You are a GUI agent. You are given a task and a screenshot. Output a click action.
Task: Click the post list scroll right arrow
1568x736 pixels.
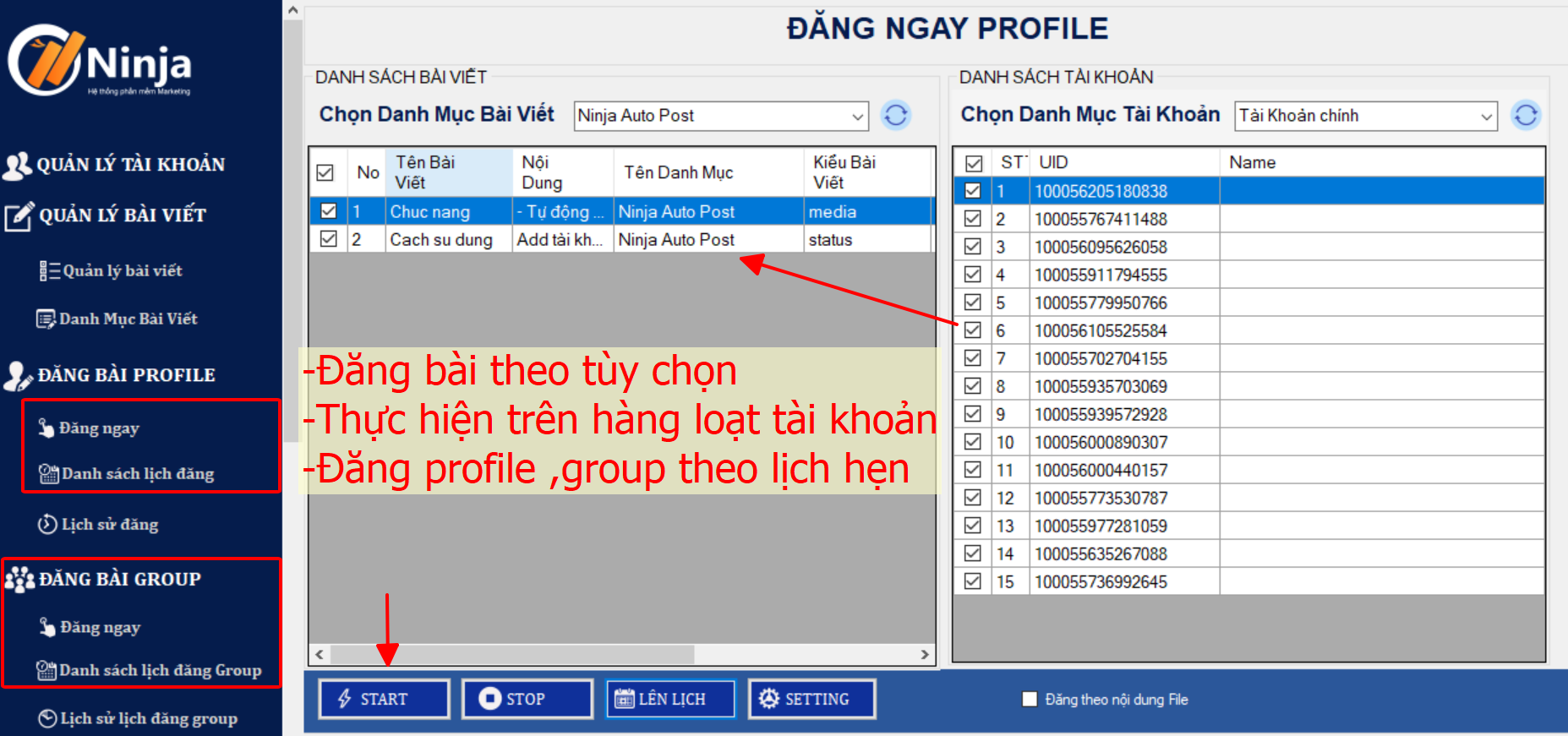pyautogui.click(x=925, y=655)
